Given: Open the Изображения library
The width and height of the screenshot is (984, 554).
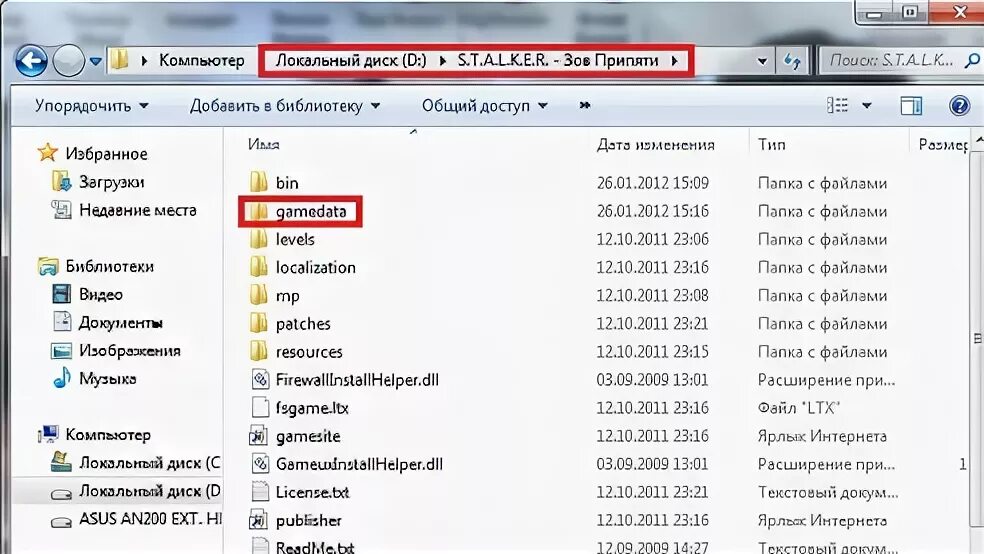Looking at the screenshot, I should [x=130, y=351].
